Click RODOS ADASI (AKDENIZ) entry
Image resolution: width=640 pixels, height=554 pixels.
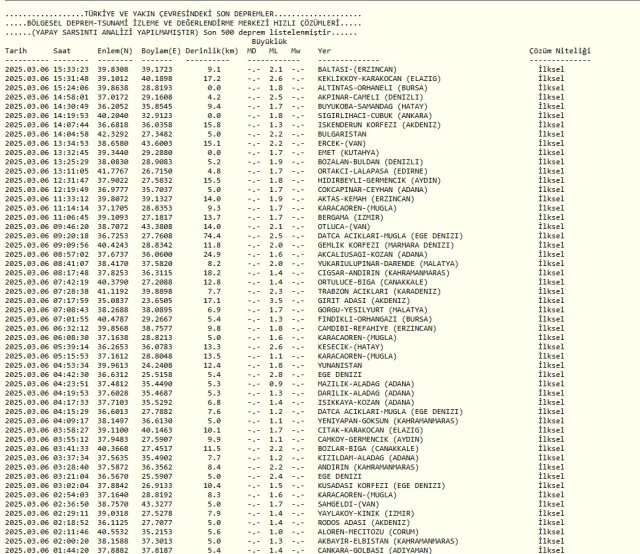tap(363, 523)
